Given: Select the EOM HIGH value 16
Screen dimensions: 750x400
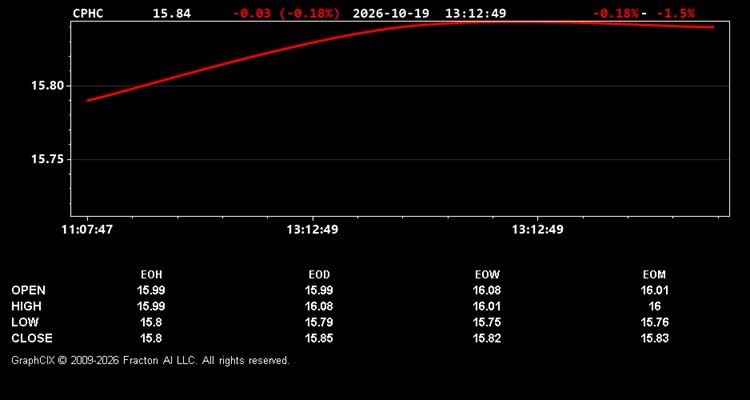Looking at the screenshot, I should [x=654, y=306].
